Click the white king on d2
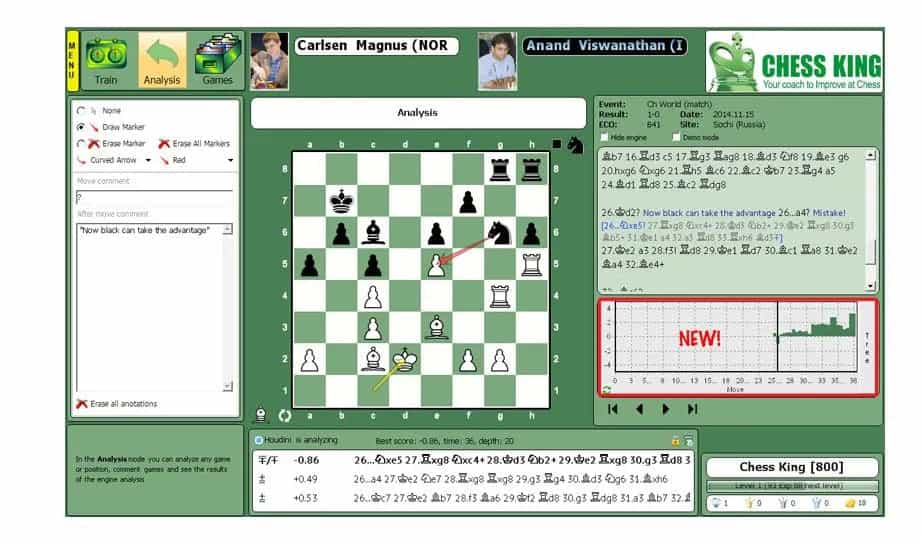This screenshot has height=542, width=922. [x=405, y=359]
